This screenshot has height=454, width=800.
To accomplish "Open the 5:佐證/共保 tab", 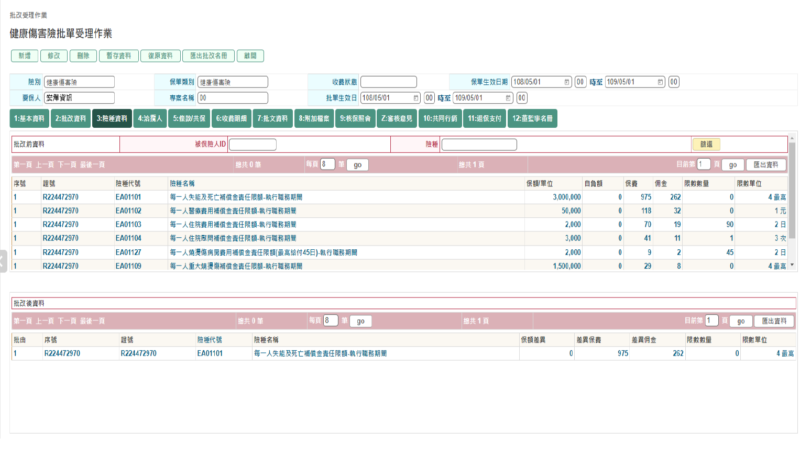I will (189, 118).
